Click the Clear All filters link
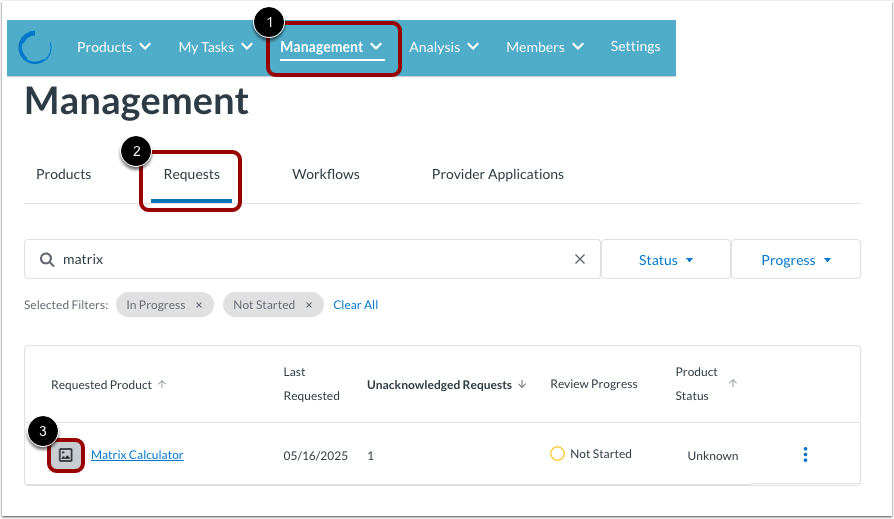 356,305
